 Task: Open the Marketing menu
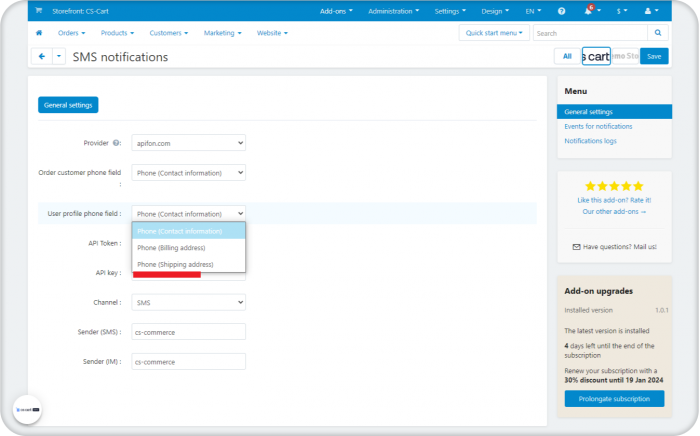click(x=222, y=33)
